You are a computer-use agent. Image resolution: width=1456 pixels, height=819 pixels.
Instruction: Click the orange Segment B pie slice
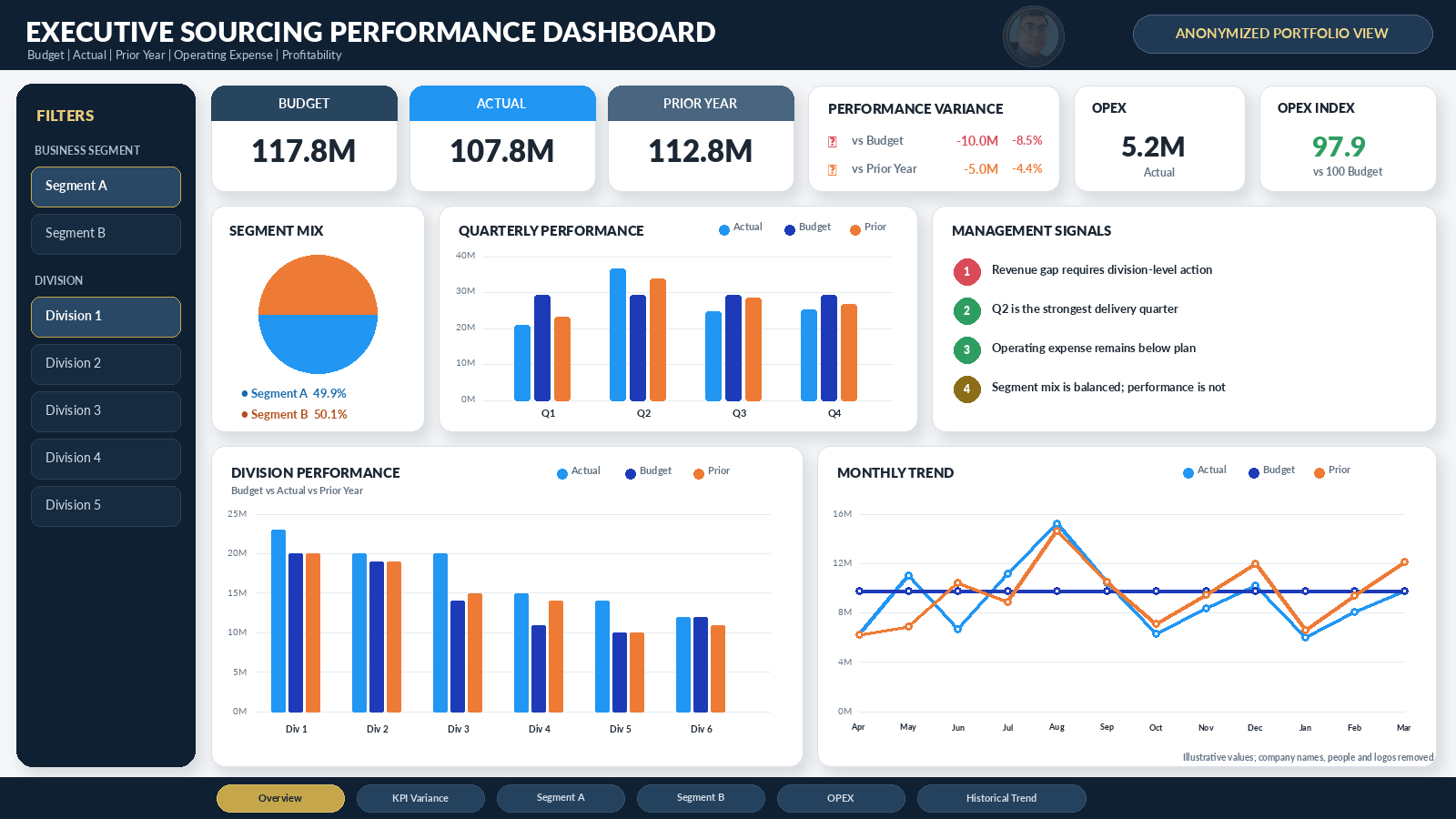point(318,285)
